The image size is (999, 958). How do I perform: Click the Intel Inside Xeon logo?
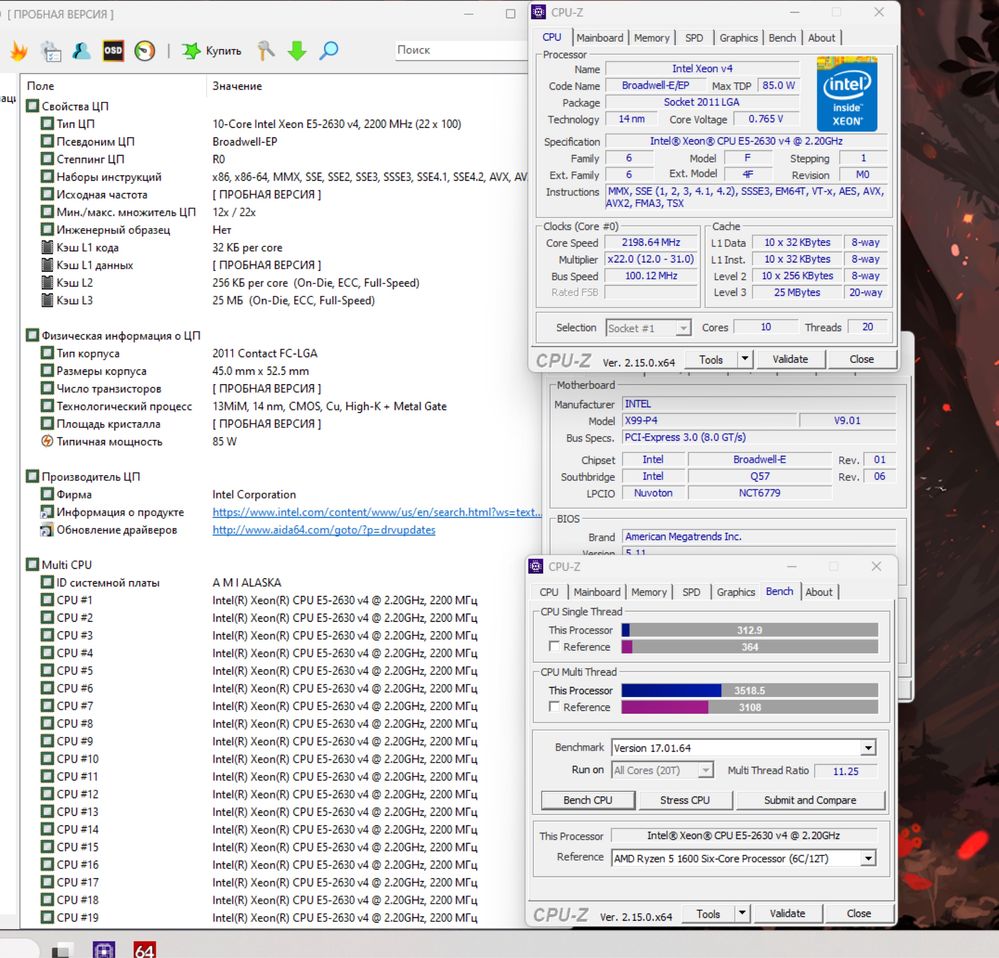click(847, 94)
